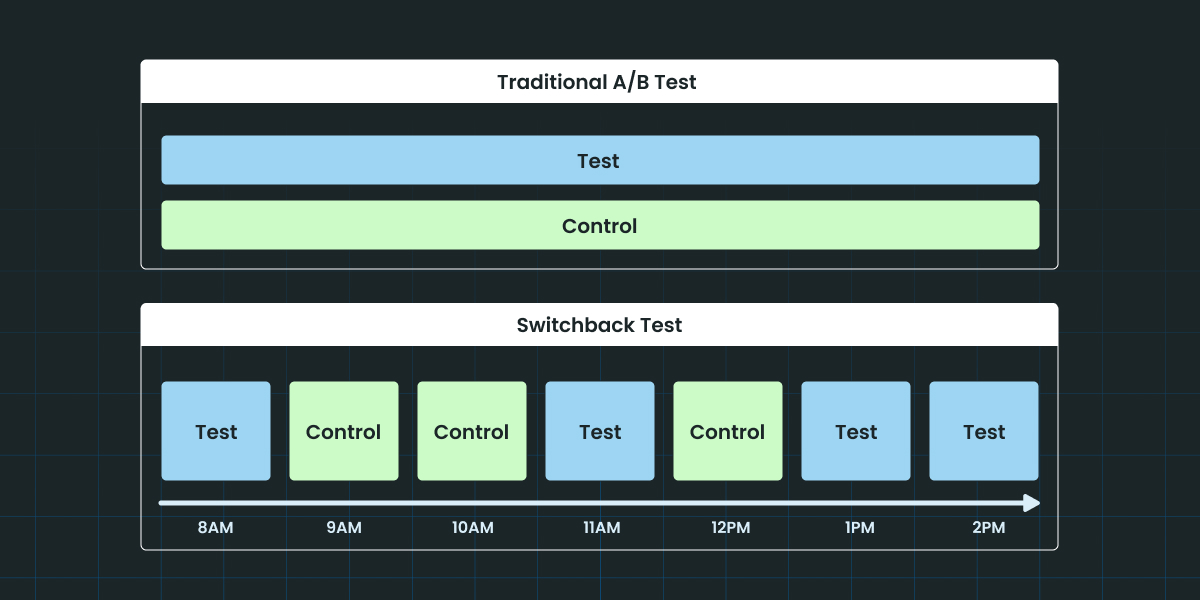Image resolution: width=1200 pixels, height=600 pixels.
Task: Click the 8AM timeline label
Action: point(216,528)
